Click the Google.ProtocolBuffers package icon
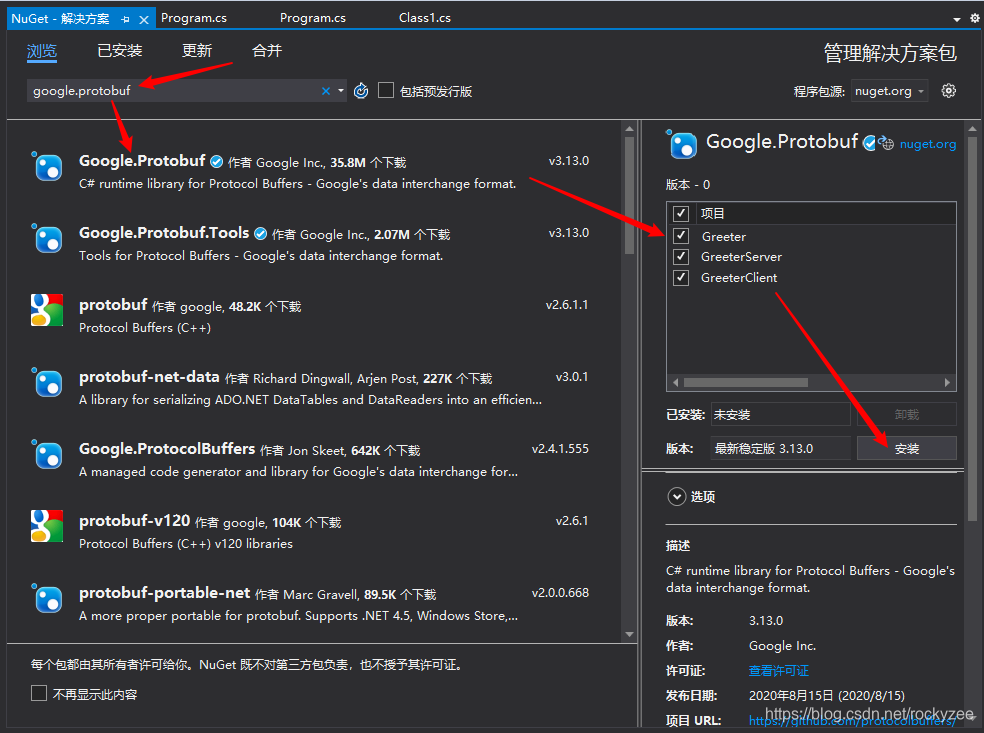This screenshot has width=984, height=733. coord(47,455)
